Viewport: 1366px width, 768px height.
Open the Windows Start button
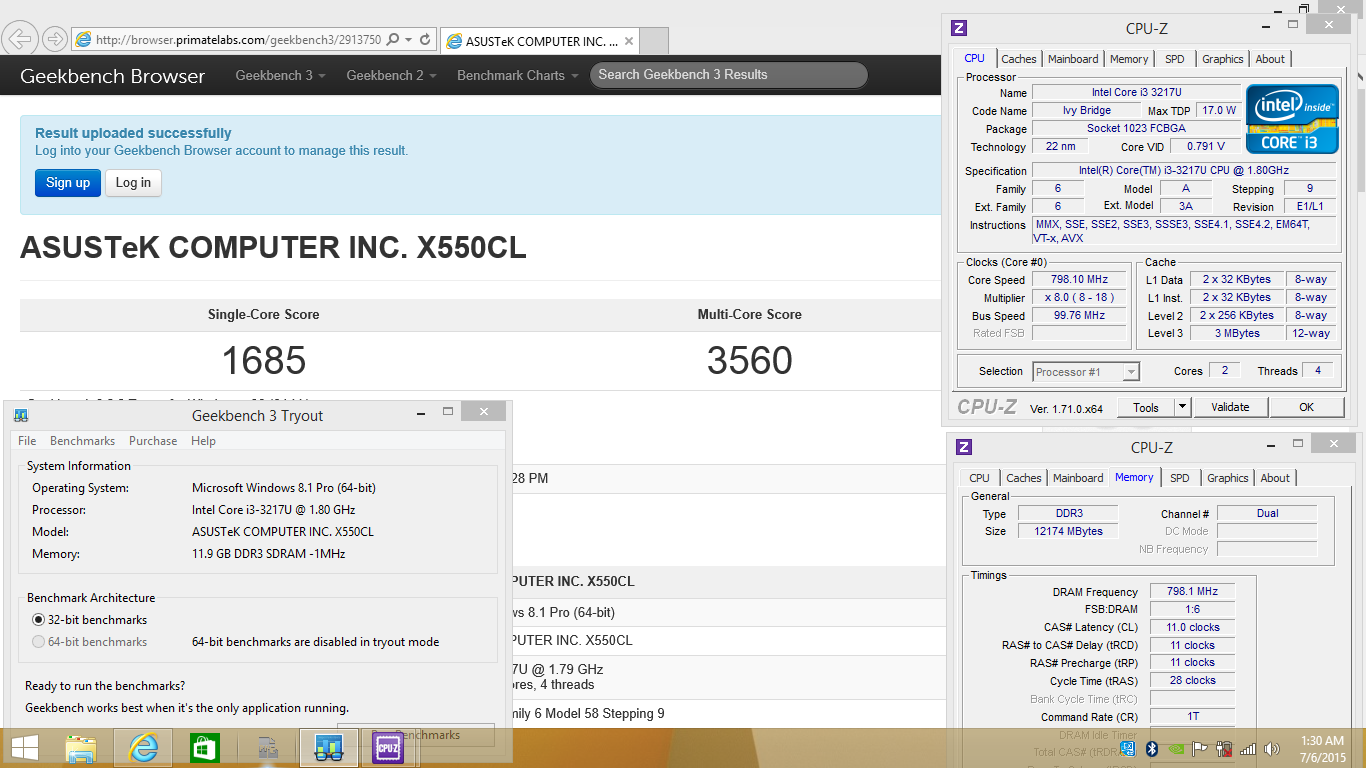pyautogui.click(x=25, y=748)
